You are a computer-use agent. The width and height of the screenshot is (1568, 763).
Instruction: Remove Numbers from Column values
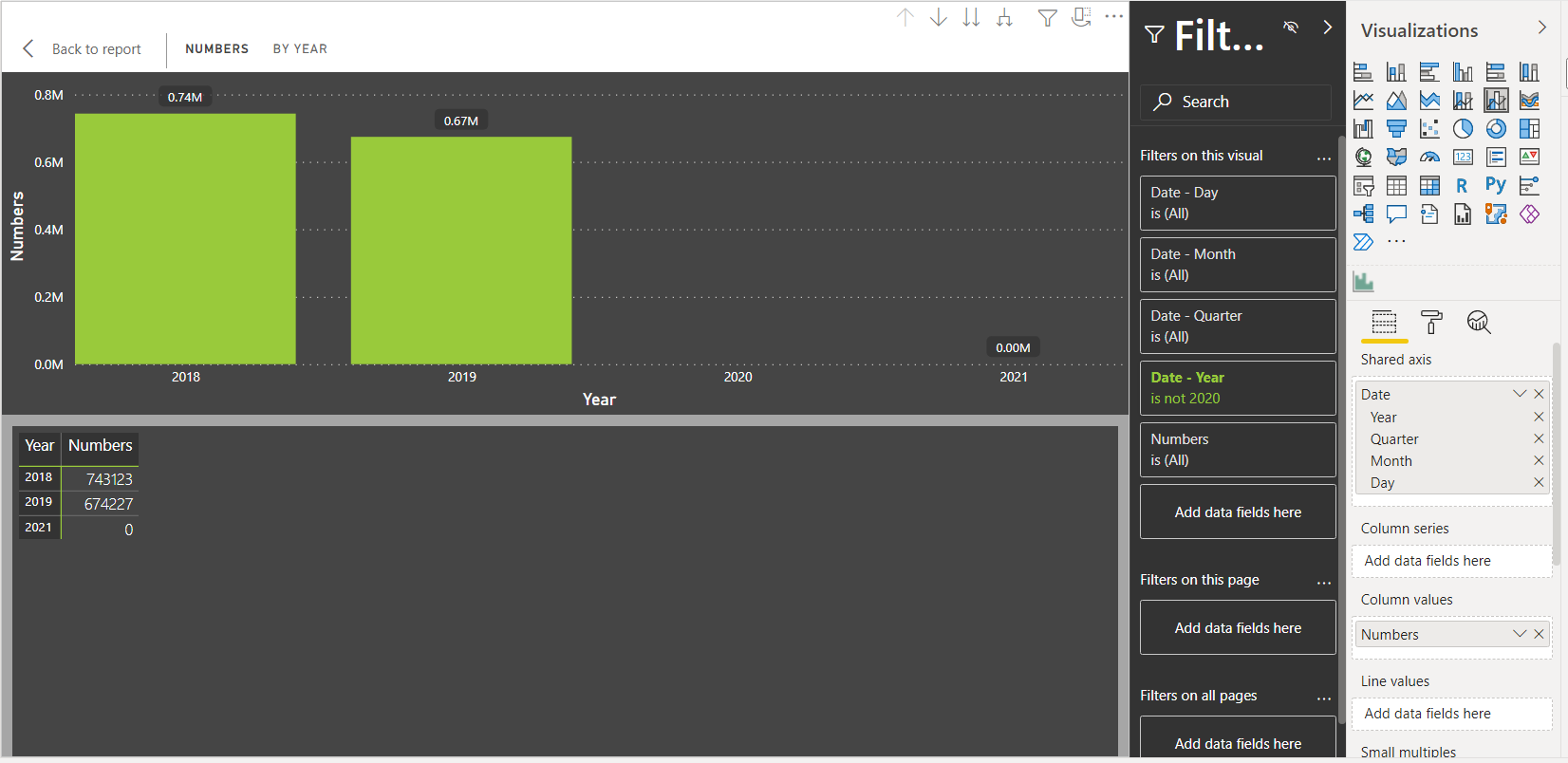(x=1539, y=634)
